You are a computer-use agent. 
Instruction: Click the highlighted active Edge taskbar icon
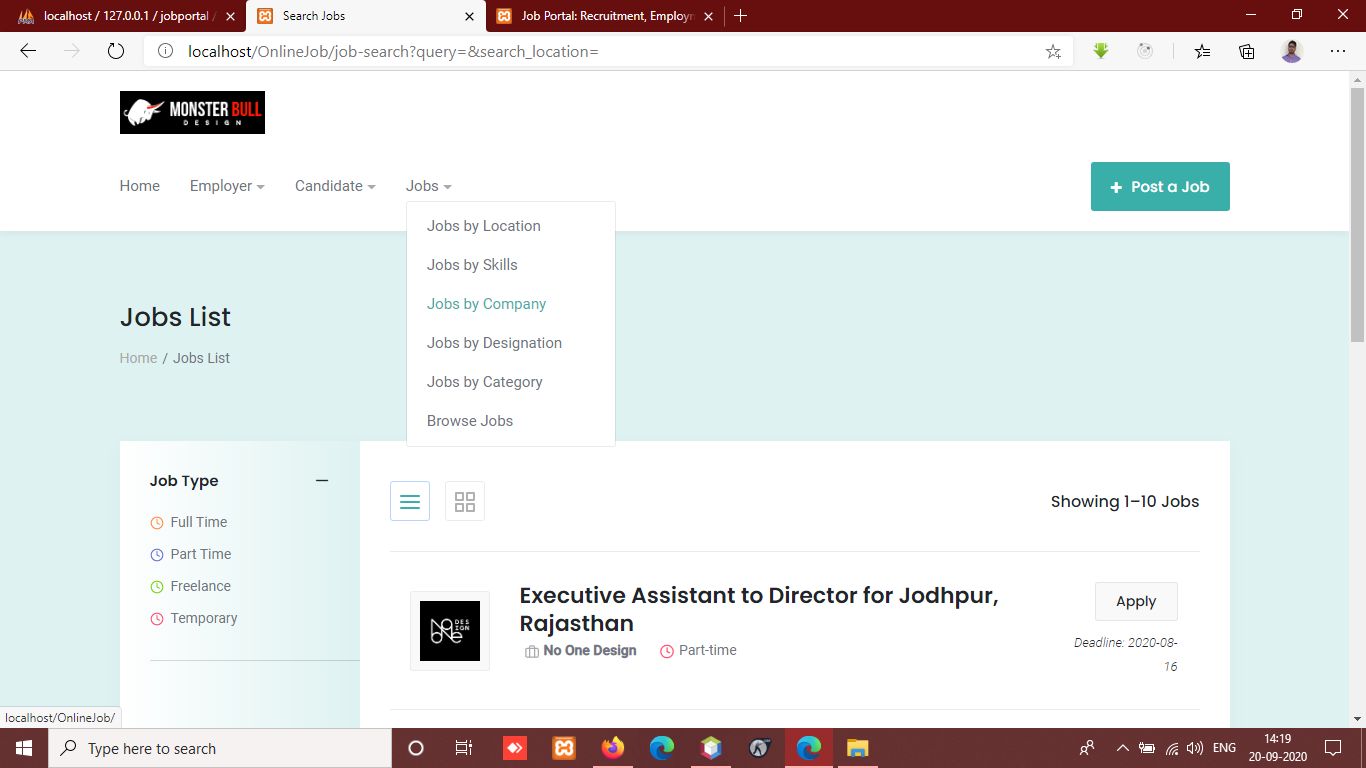809,748
